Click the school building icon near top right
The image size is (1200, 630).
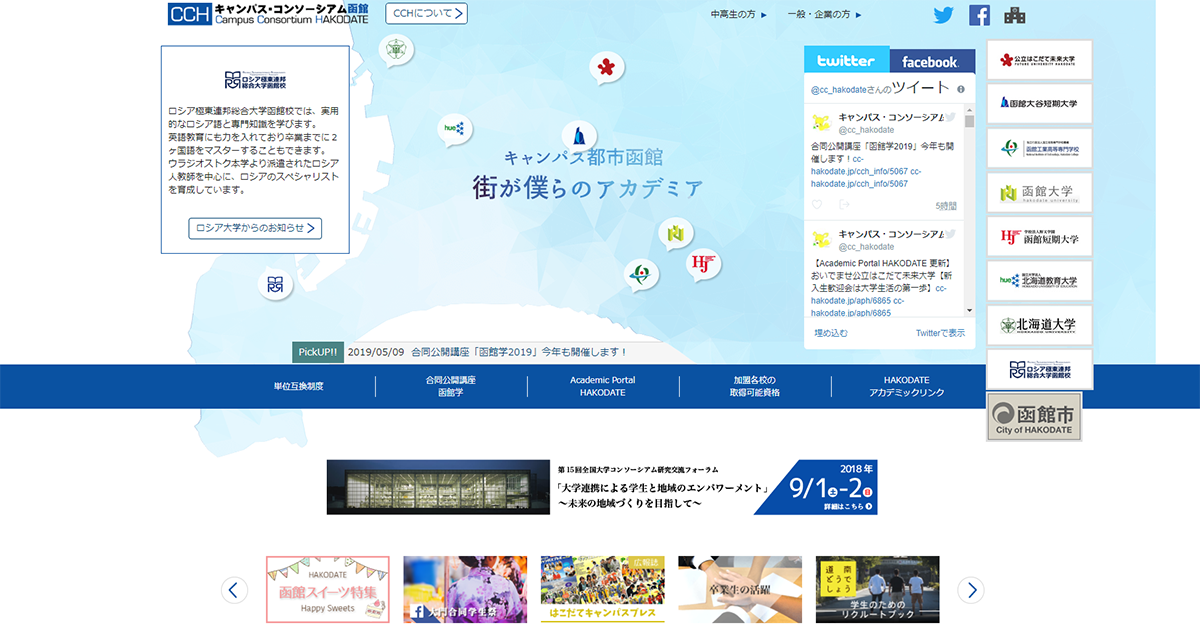coord(1016,14)
